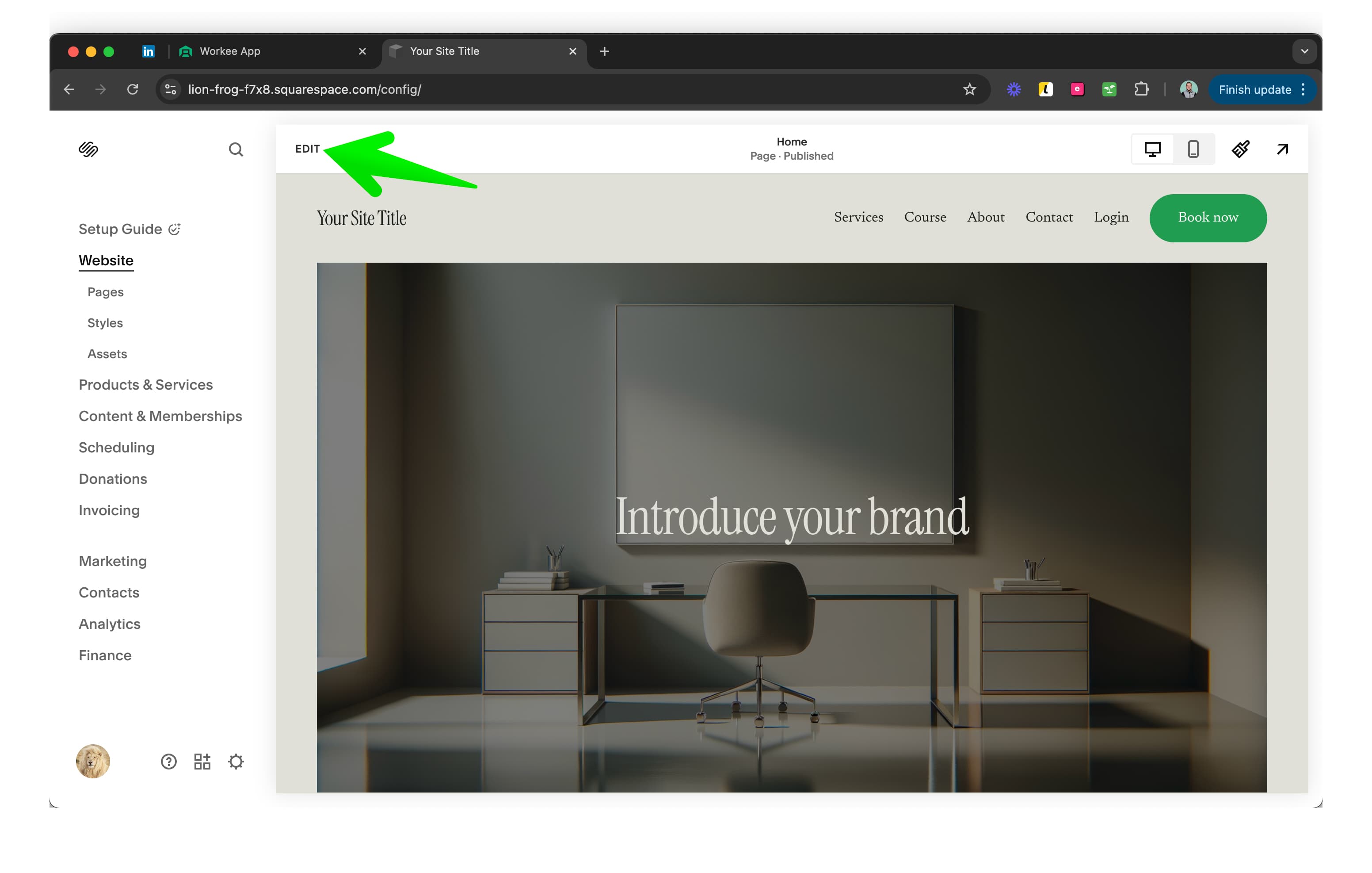Viewport: 1372px width, 873px height.
Task: Switch to mobile preview icon
Action: point(1193,149)
